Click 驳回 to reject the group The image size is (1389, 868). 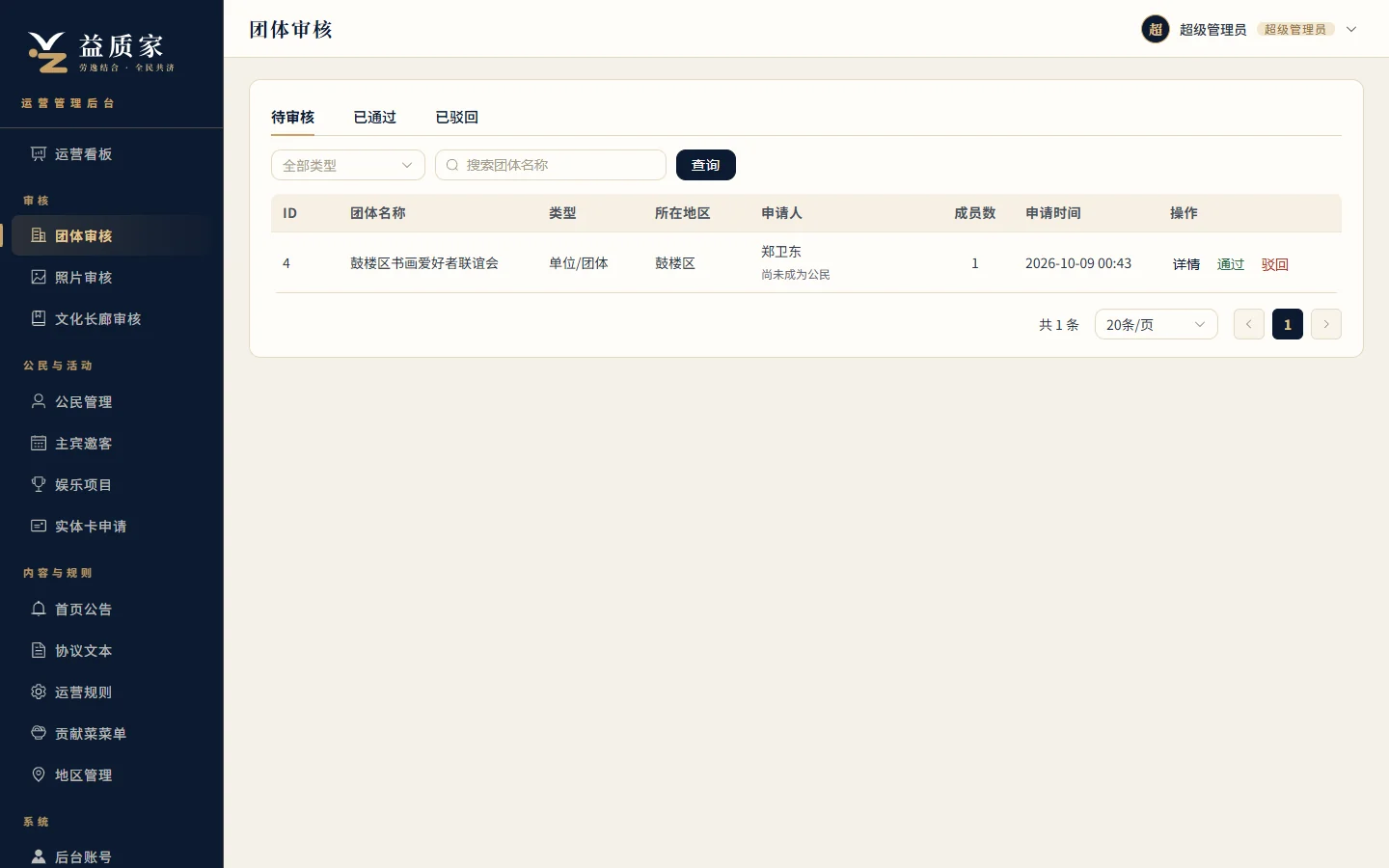pyautogui.click(x=1275, y=264)
